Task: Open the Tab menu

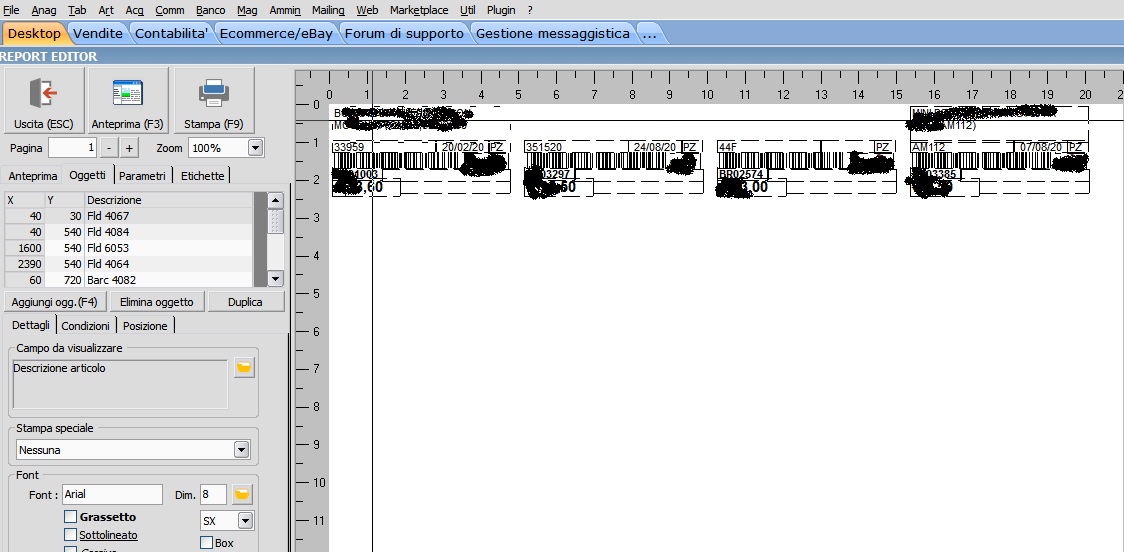Action: 77,10
